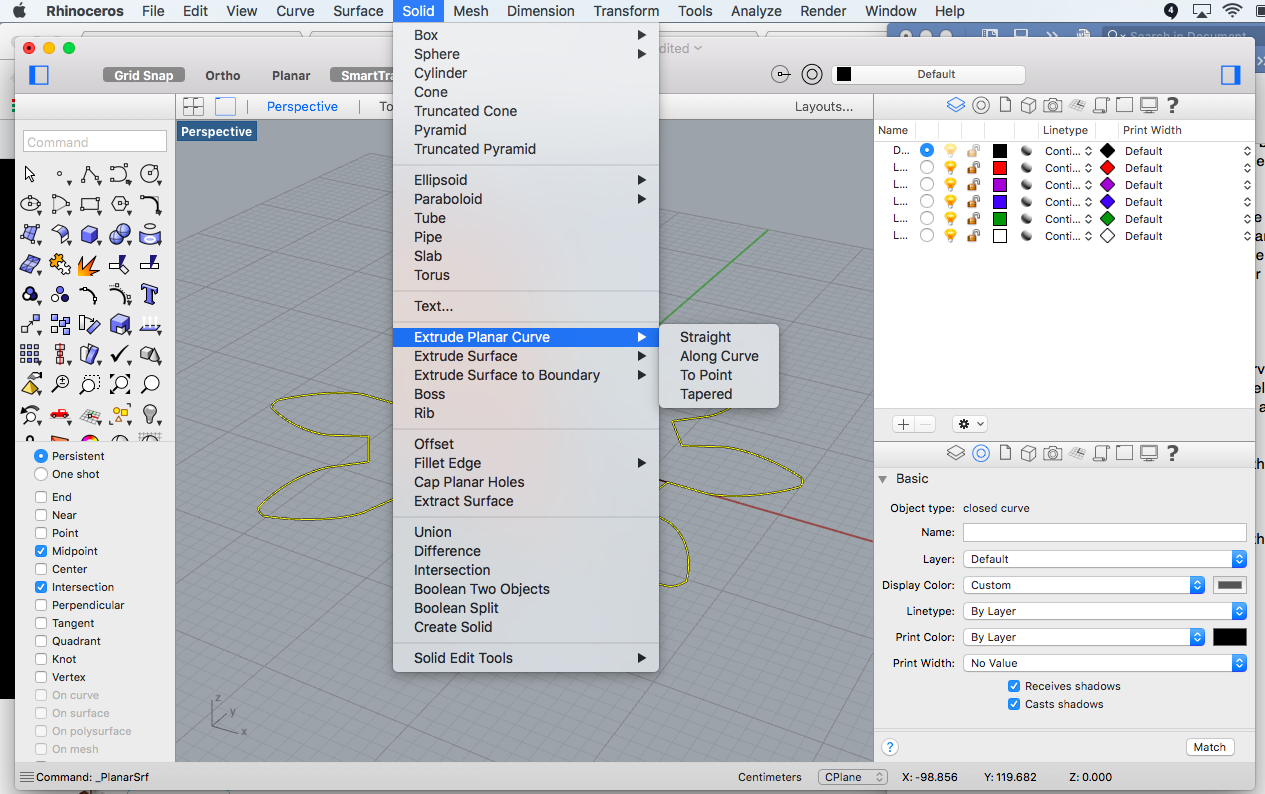The height and width of the screenshot is (794, 1265).
Task: Enable the Perpendicular object snap
Action: [x=41, y=605]
